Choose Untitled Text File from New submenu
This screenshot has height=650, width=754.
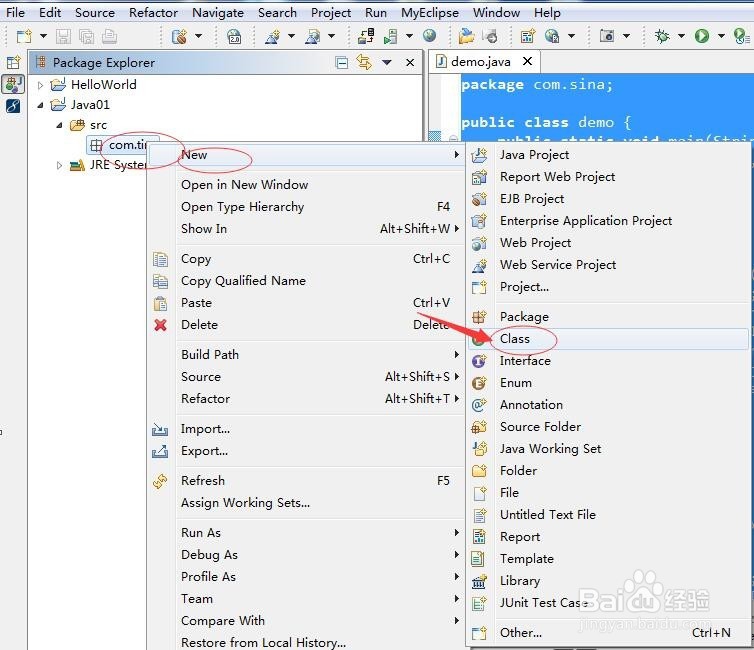tap(608, 515)
